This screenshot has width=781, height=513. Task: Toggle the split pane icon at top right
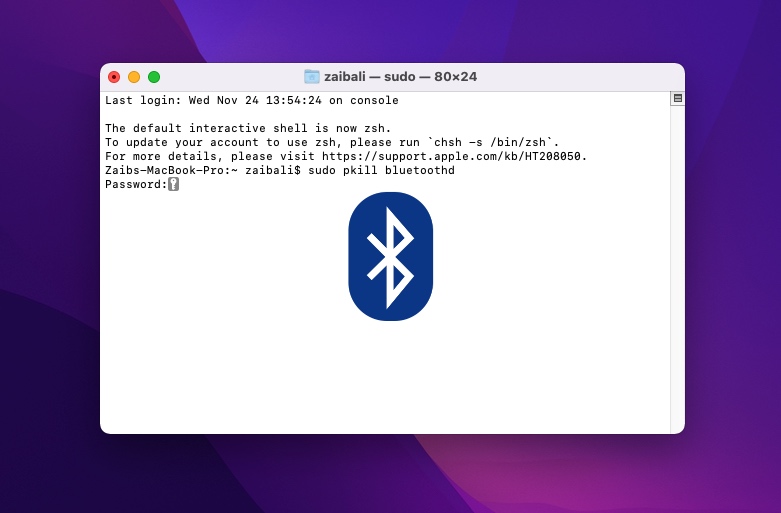tap(677, 98)
